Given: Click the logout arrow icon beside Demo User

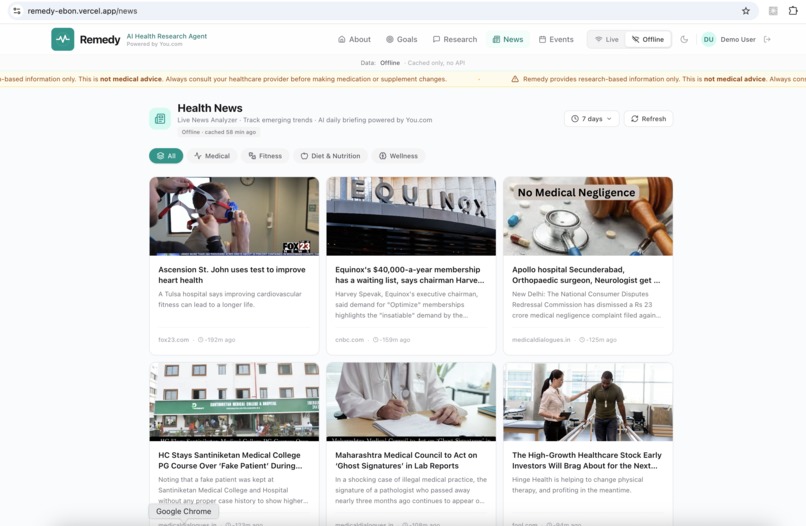Looking at the screenshot, I should click(767, 39).
